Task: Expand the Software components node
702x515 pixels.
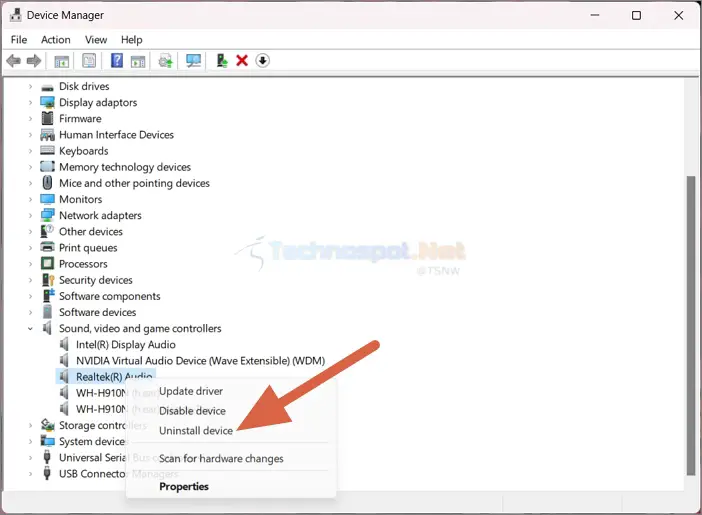Action: (x=30, y=296)
